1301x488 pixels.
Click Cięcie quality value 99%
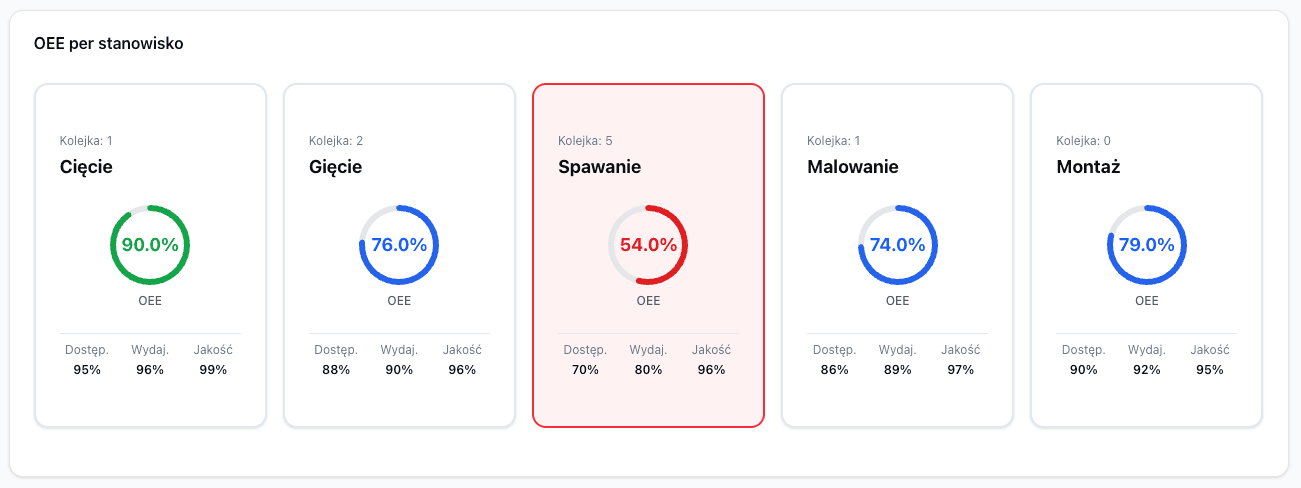pyautogui.click(x=213, y=370)
